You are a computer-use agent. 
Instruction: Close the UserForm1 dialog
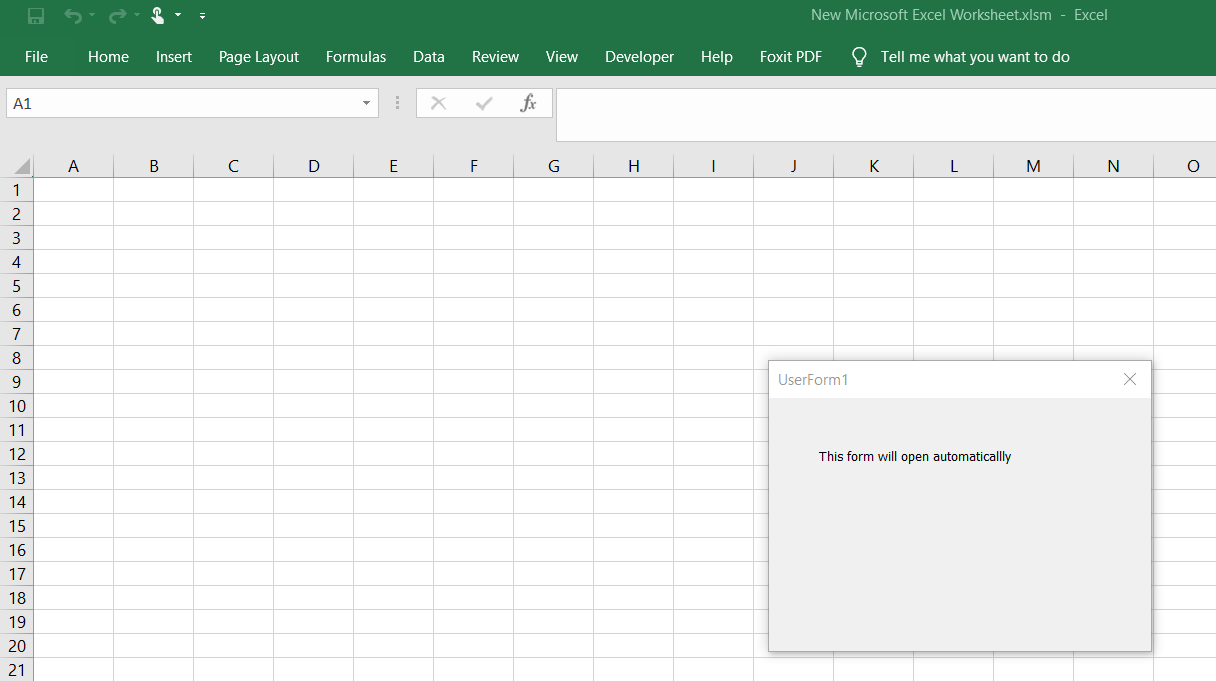click(1130, 379)
